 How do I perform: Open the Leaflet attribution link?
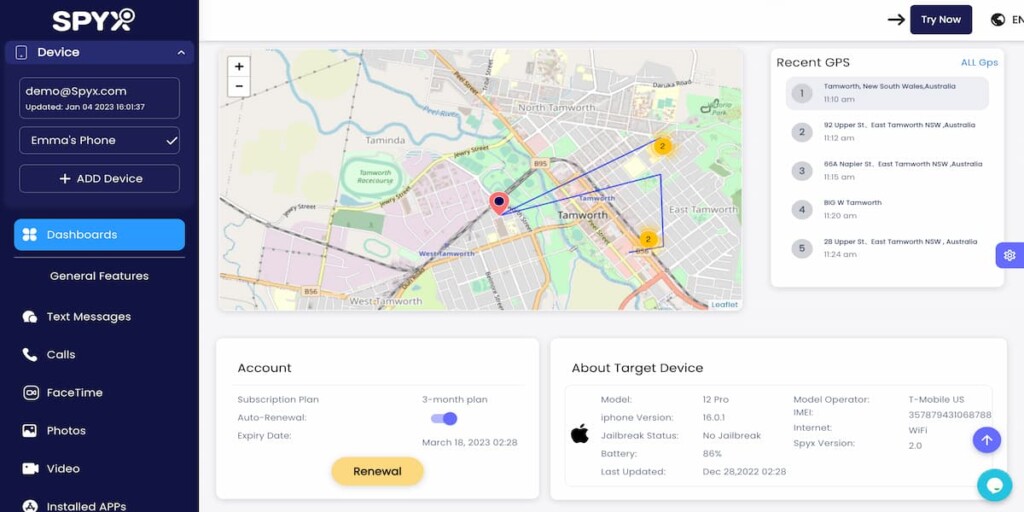point(724,305)
